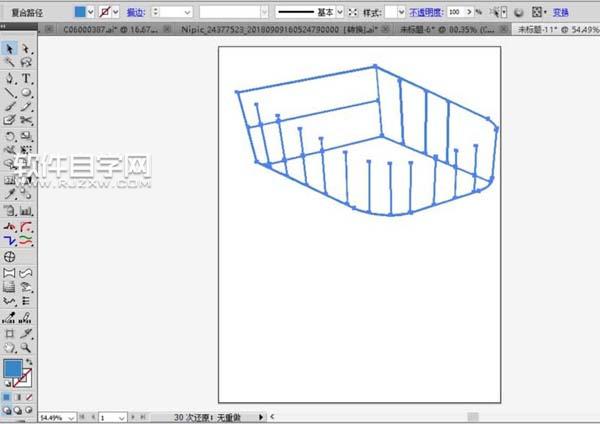The height and width of the screenshot is (424, 600).
Task: Click the 变换 transform link
Action: click(560, 11)
